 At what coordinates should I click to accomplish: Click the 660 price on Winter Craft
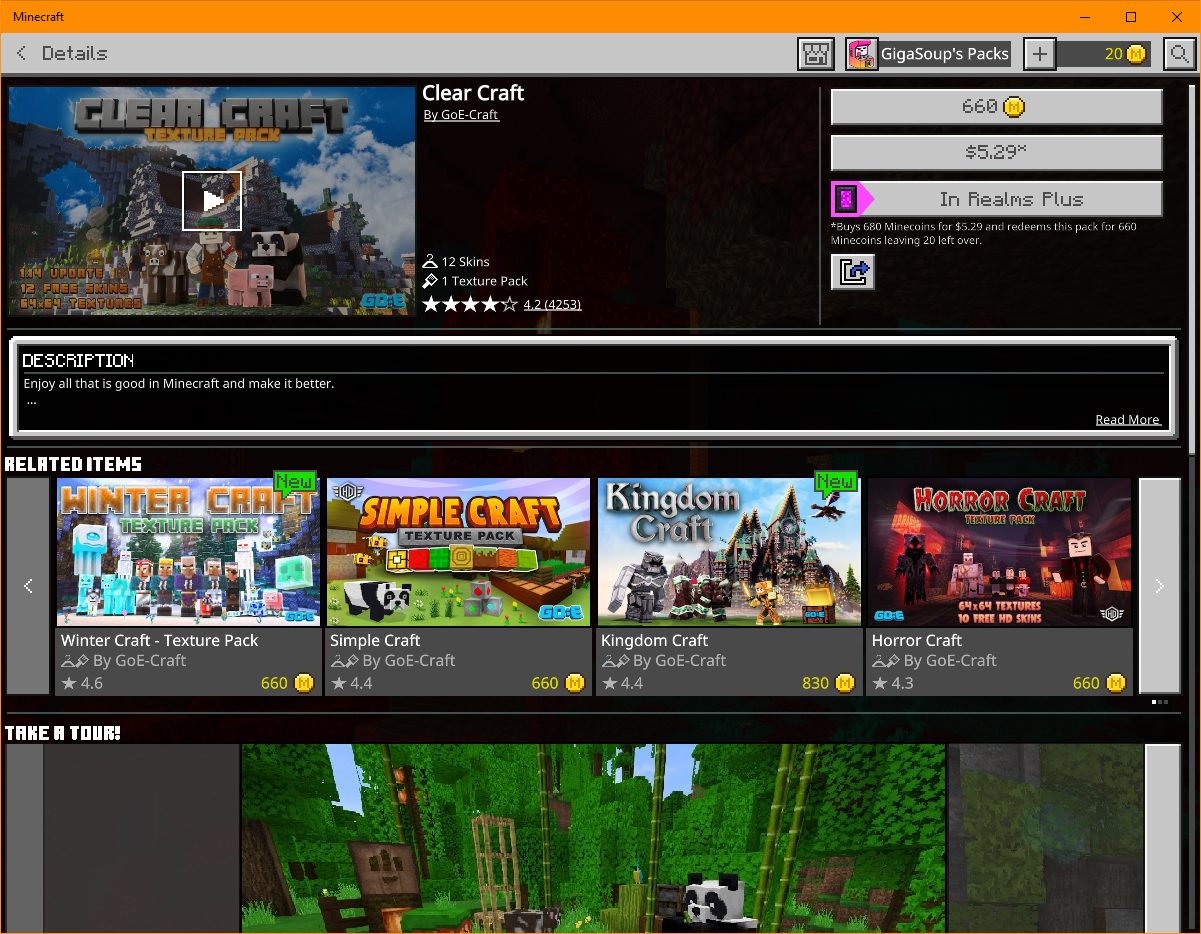tap(288, 683)
